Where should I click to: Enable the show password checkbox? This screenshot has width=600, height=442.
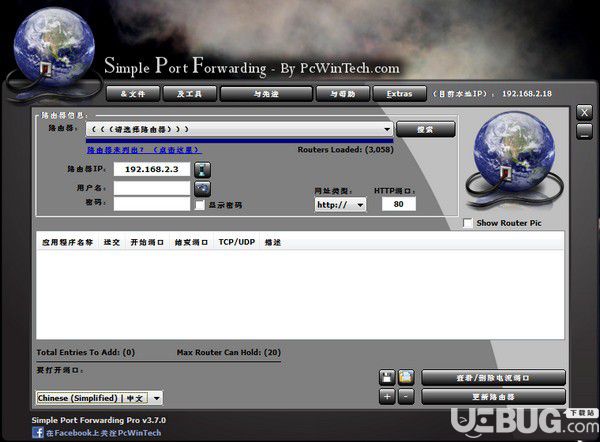[200, 205]
